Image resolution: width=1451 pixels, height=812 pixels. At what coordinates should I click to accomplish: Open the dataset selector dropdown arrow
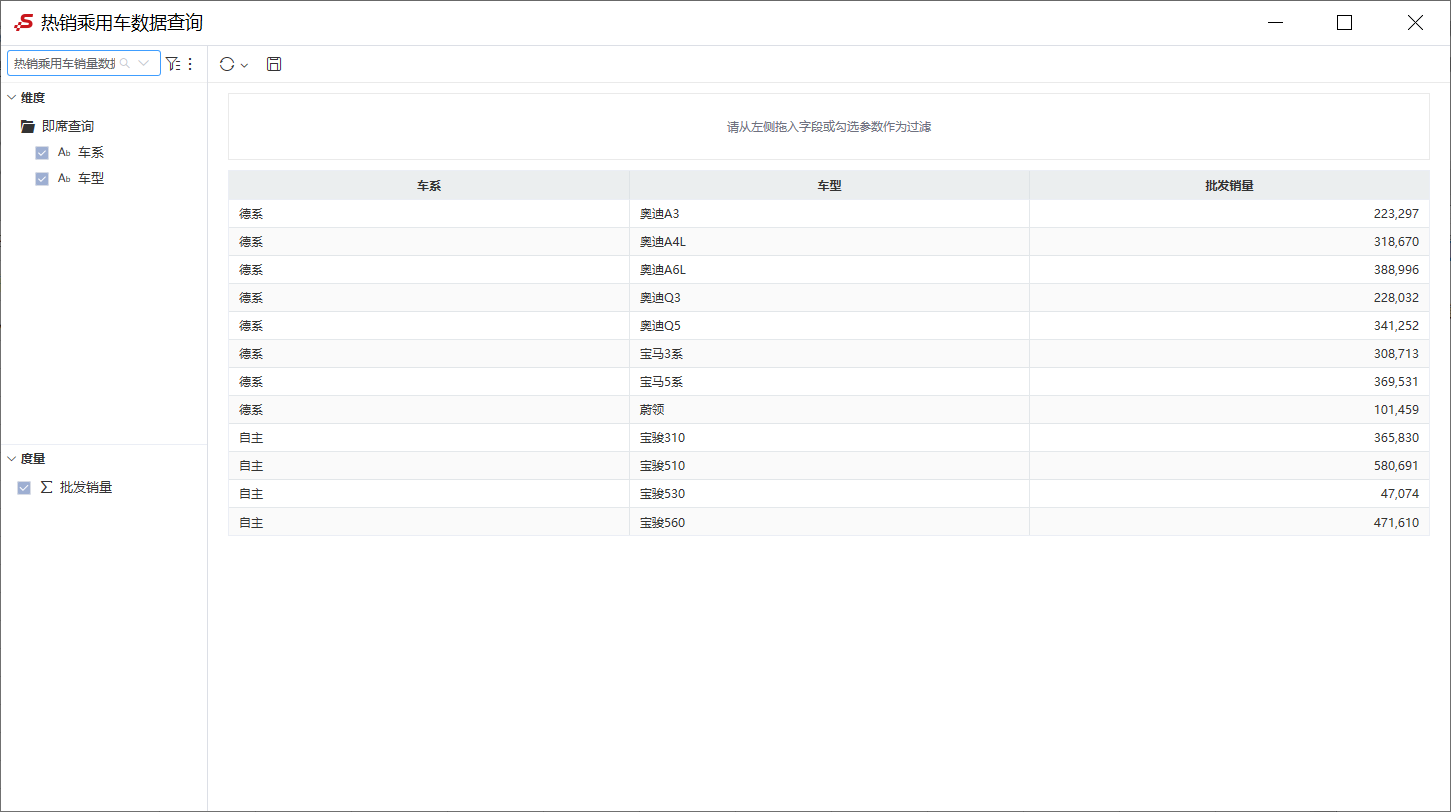coord(144,64)
